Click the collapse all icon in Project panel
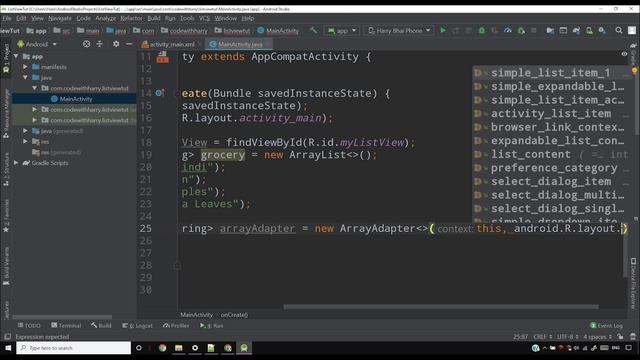640x360 pixels. (x=100, y=44)
